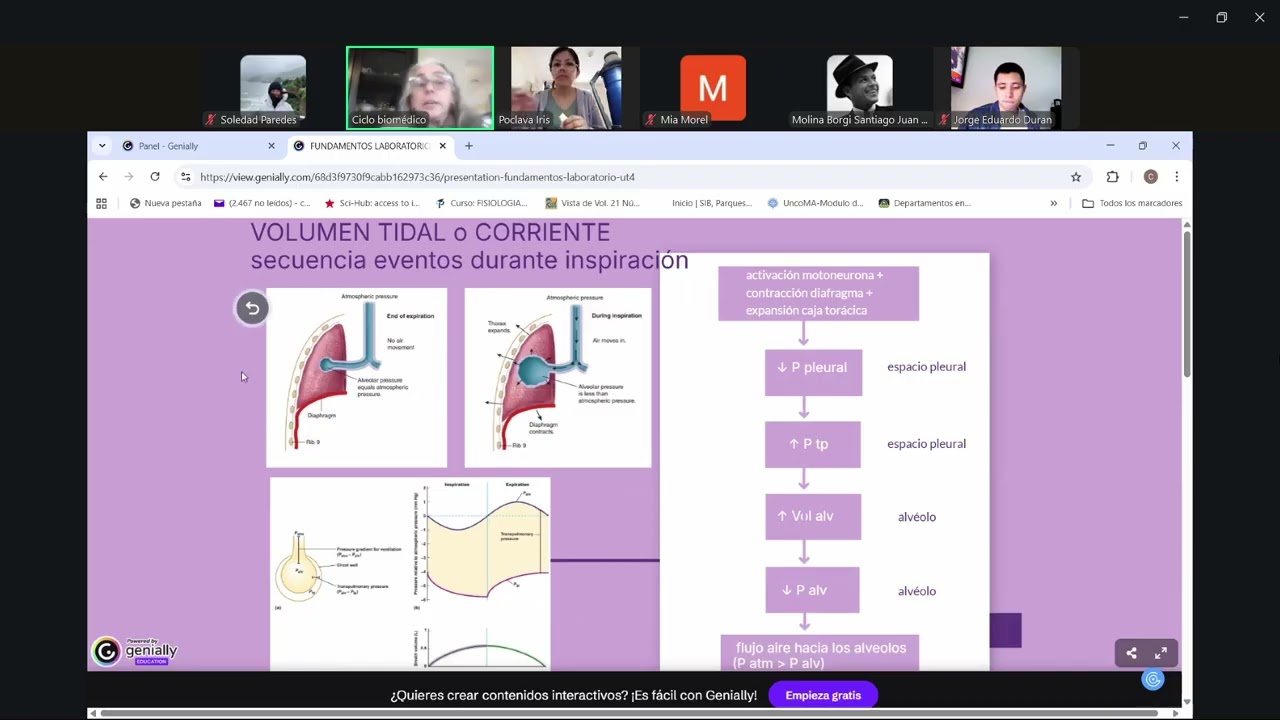Open the apps grid in bookmarks bar
This screenshot has height=720, width=1280.
pos(101,203)
